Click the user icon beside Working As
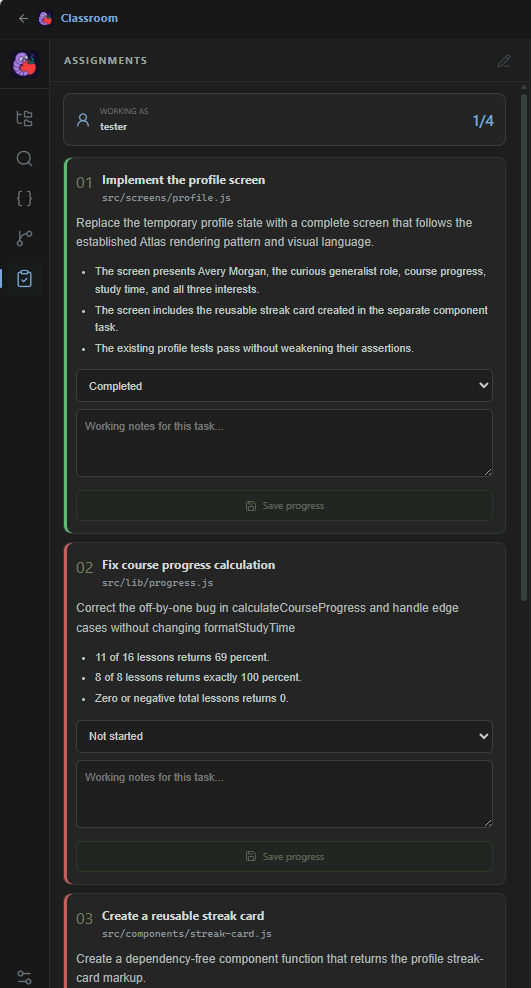531x988 pixels. point(83,120)
